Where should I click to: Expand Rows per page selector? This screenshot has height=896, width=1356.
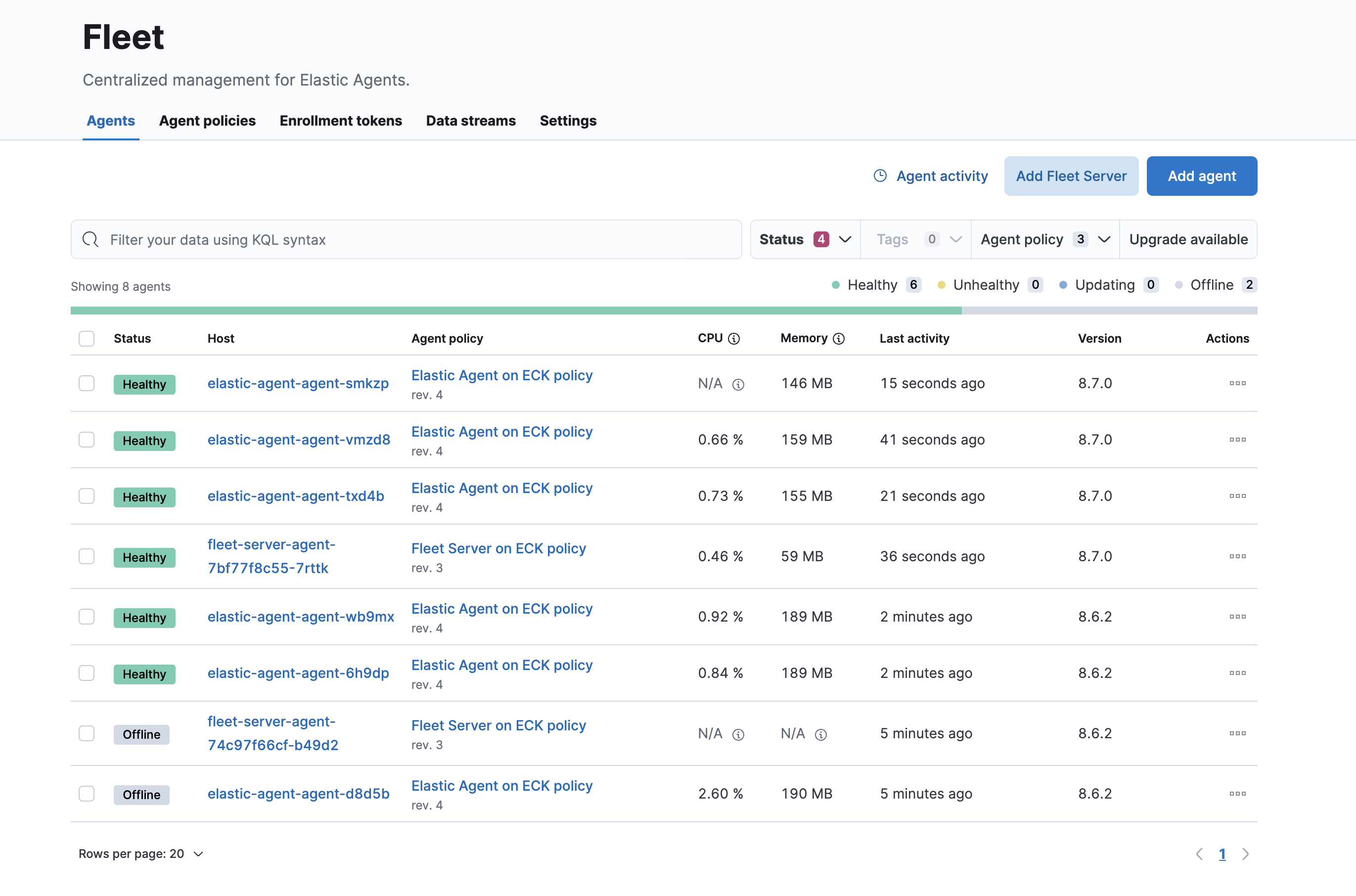(140, 853)
